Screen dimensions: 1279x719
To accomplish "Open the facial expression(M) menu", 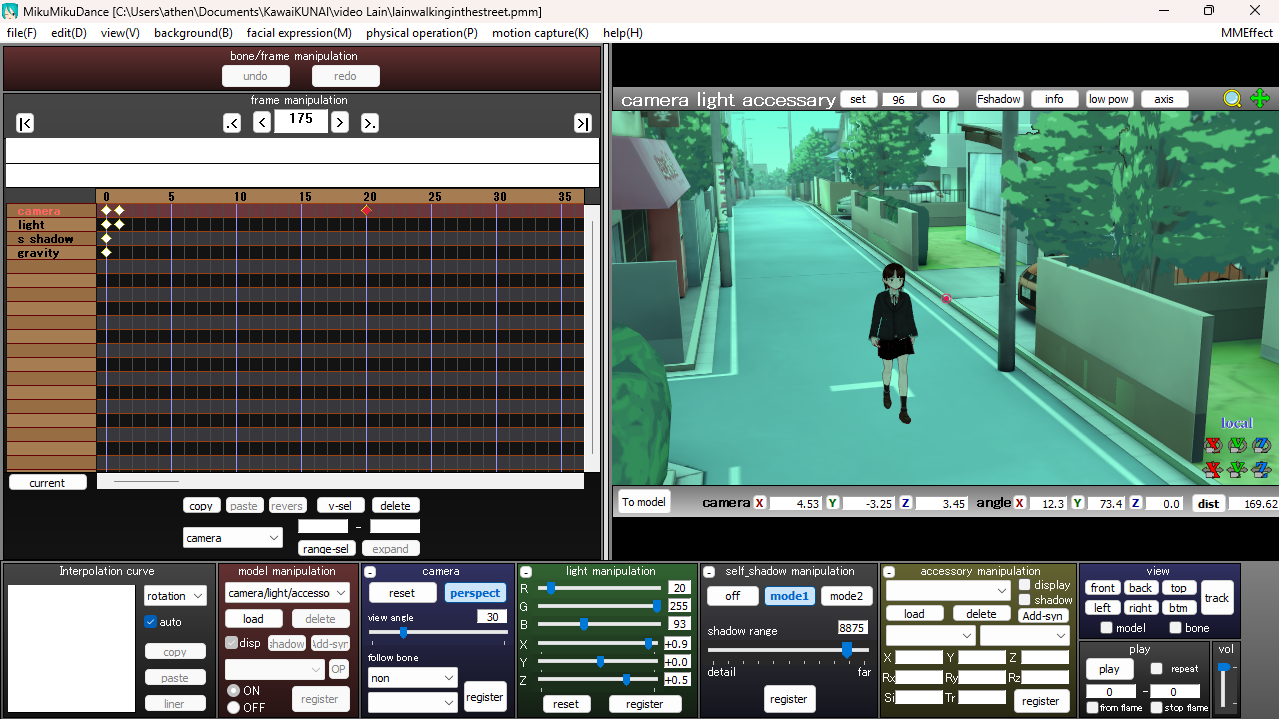I will (299, 33).
